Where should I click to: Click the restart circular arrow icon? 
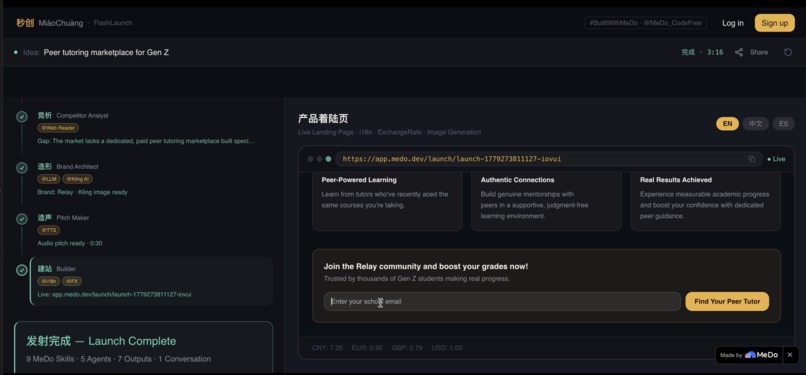788,52
